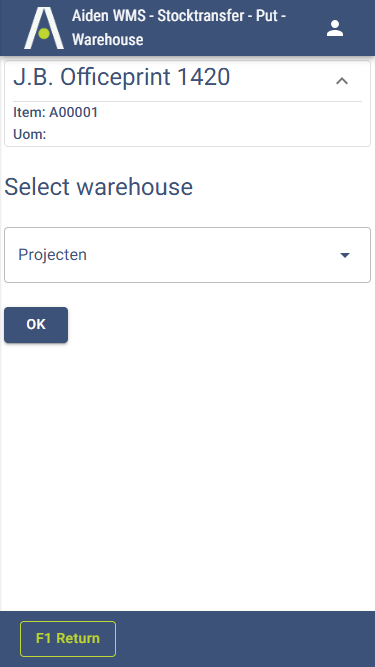Click the Projecten selected value text
Viewport: 375px width, 667px height.
[53, 254]
